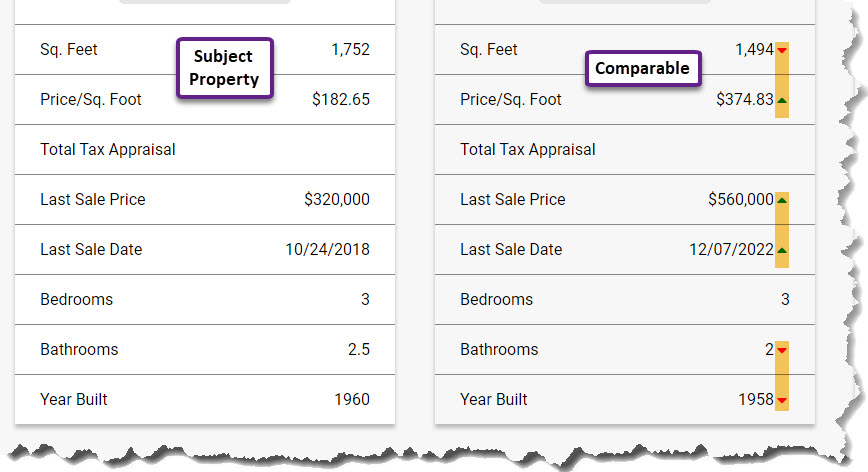The width and height of the screenshot is (868, 472).
Task: Click red down arrow beside comparable Bathrooms value
Action: pyautogui.click(x=782, y=350)
